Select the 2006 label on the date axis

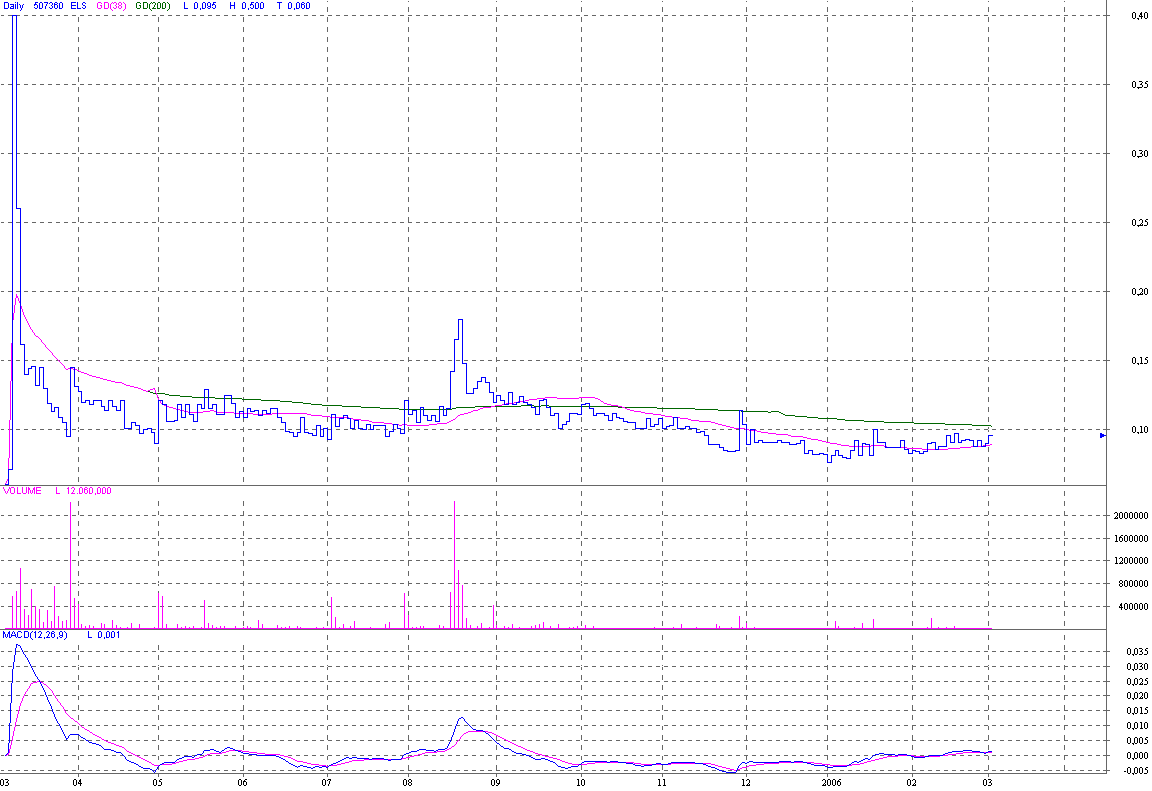831,783
